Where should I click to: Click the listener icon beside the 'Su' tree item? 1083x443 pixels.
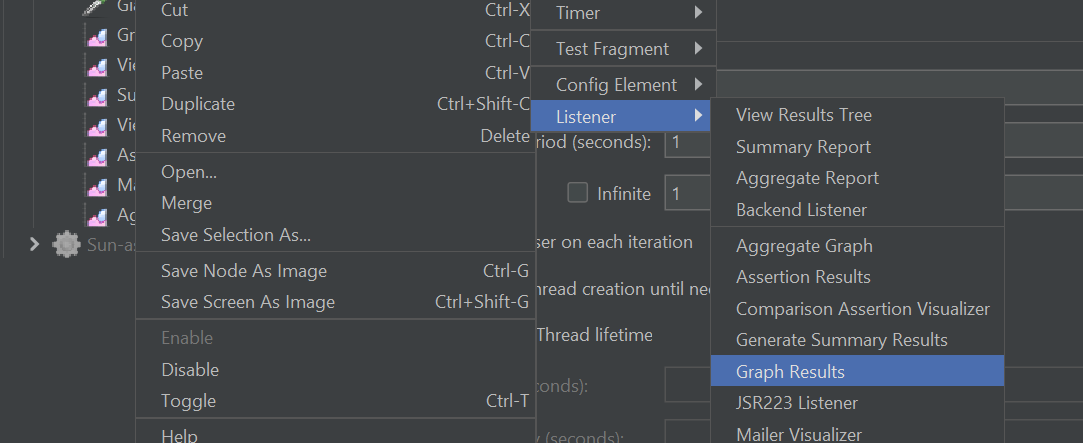pyautogui.click(x=97, y=98)
